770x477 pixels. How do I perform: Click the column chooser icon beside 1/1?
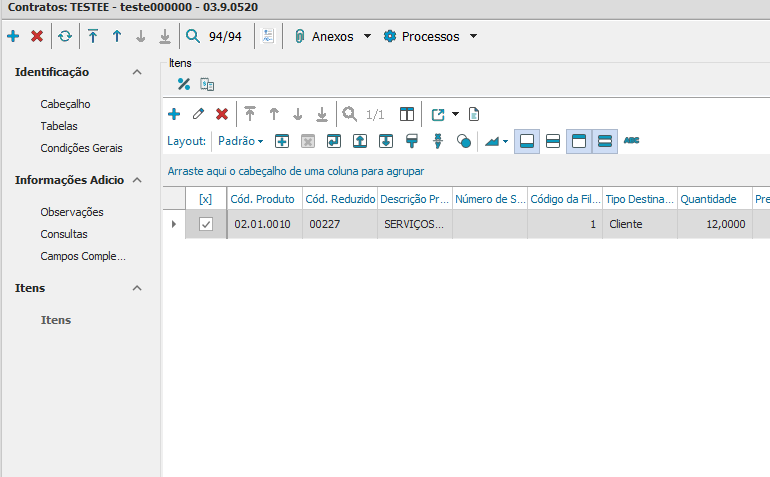tap(407, 114)
